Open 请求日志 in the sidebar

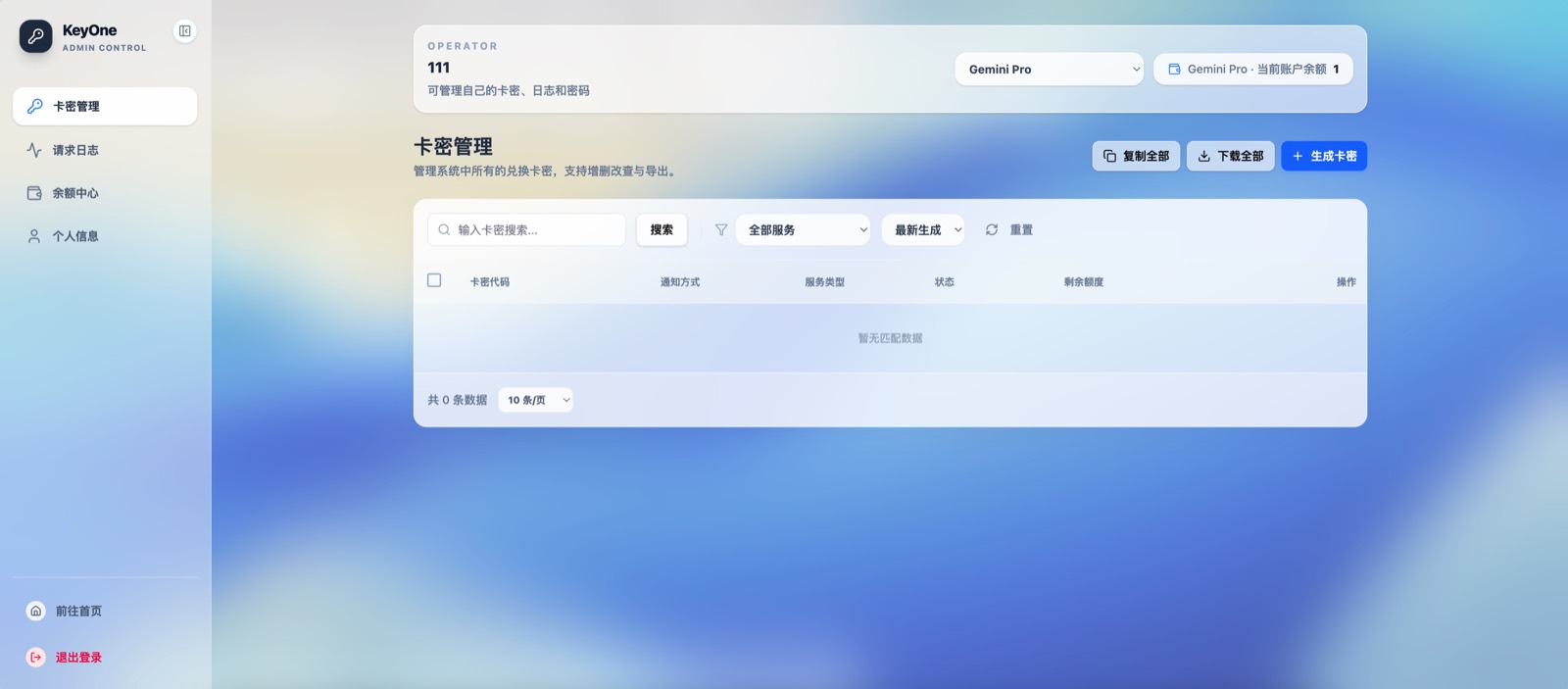[x=75, y=150]
